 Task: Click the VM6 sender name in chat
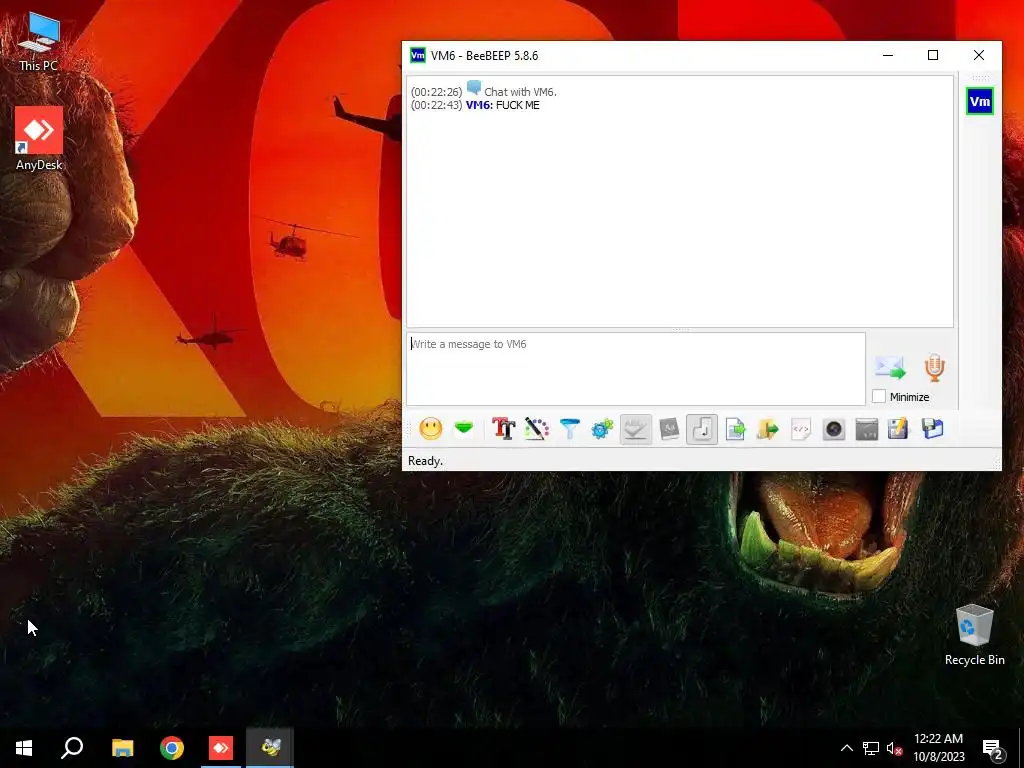pyautogui.click(x=479, y=105)
